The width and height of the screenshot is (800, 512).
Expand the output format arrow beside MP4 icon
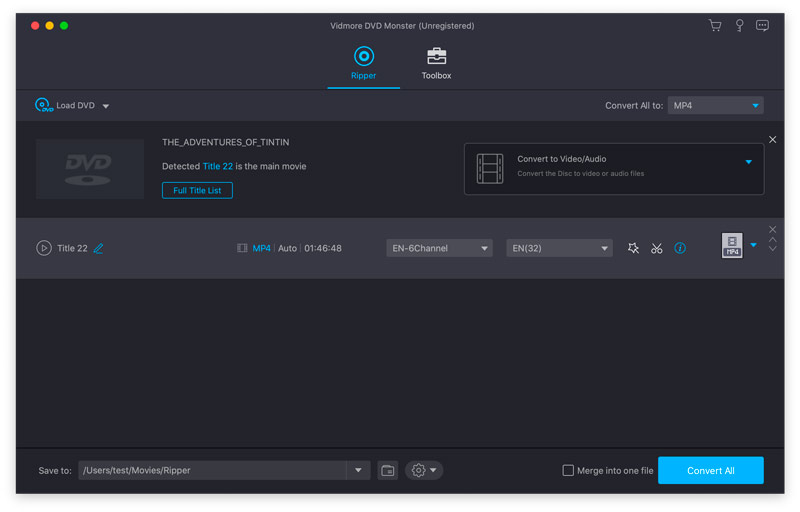pyautogui.click(x=753, y=245)
